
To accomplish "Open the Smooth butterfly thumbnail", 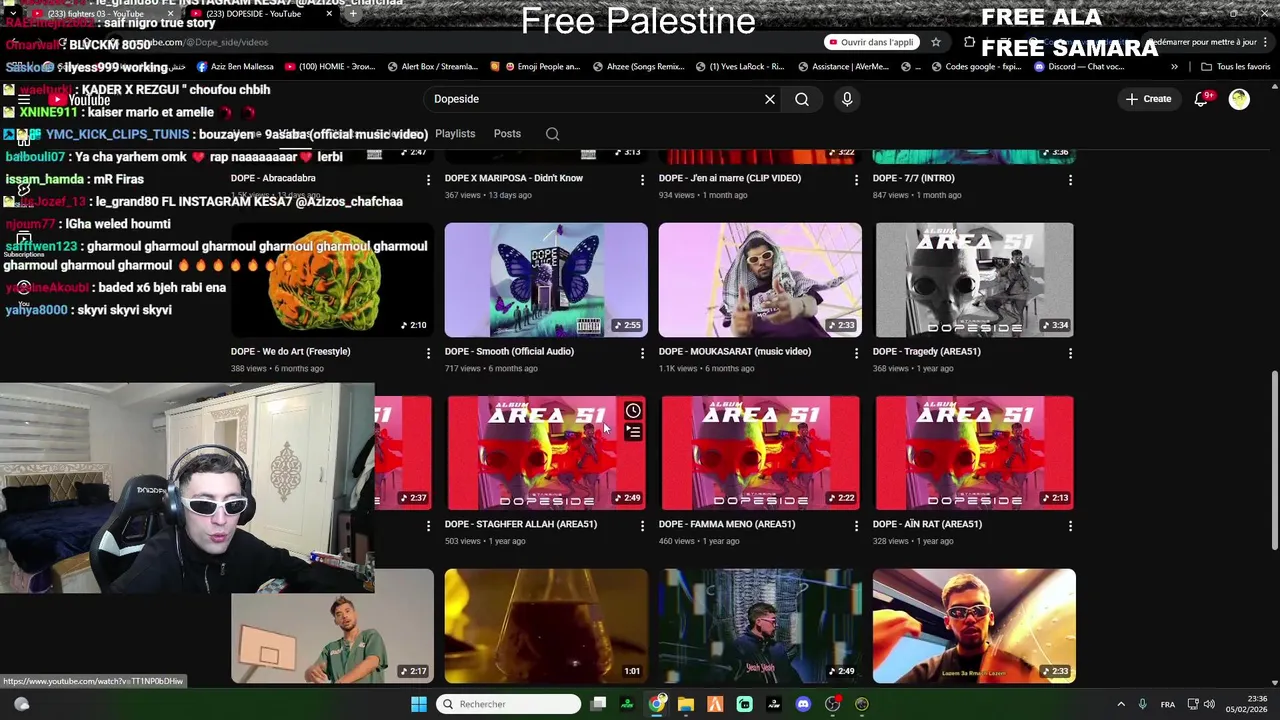I will (546, 280).
